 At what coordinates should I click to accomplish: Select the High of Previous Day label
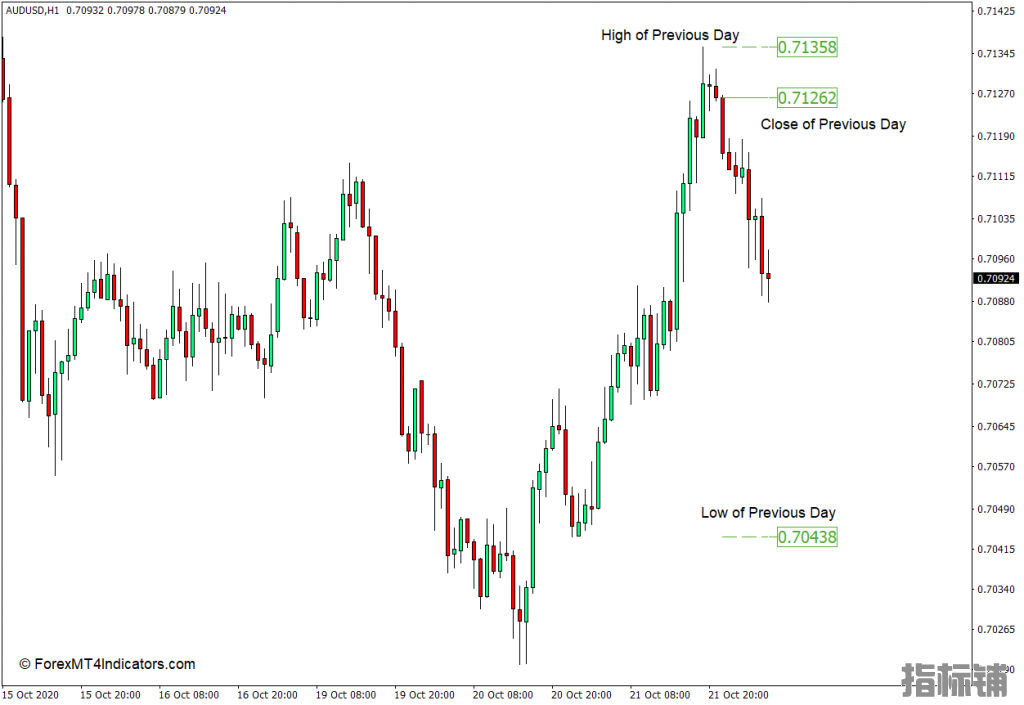[x=670, y=35]
